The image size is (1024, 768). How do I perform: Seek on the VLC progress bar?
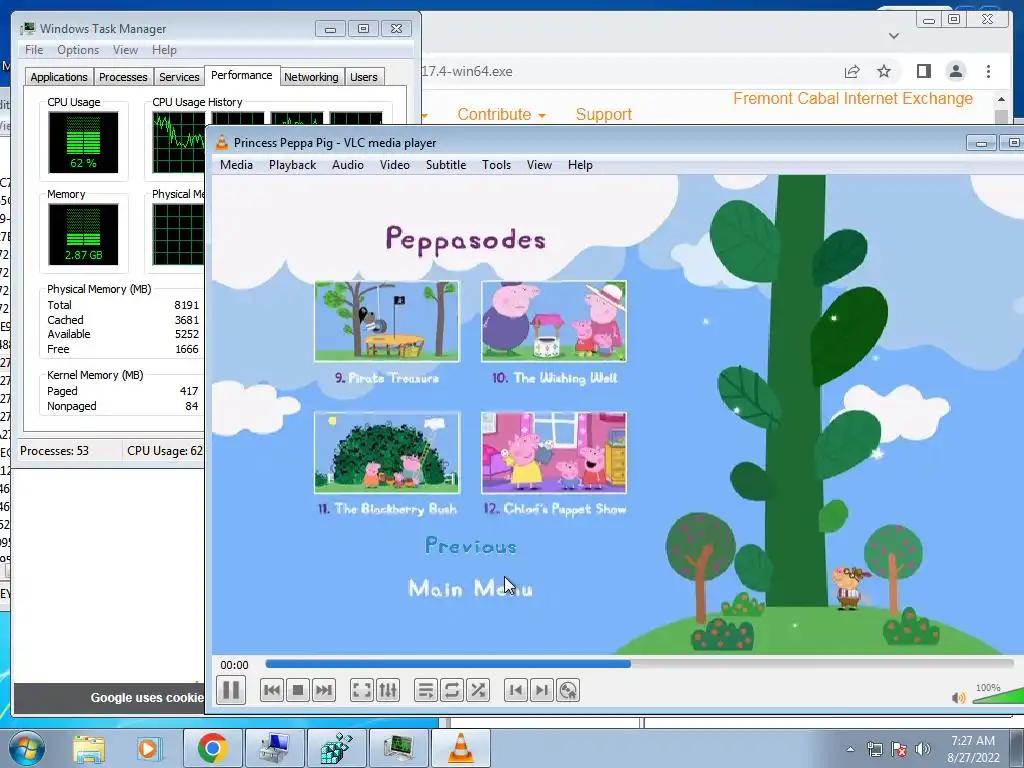[639, 664]
